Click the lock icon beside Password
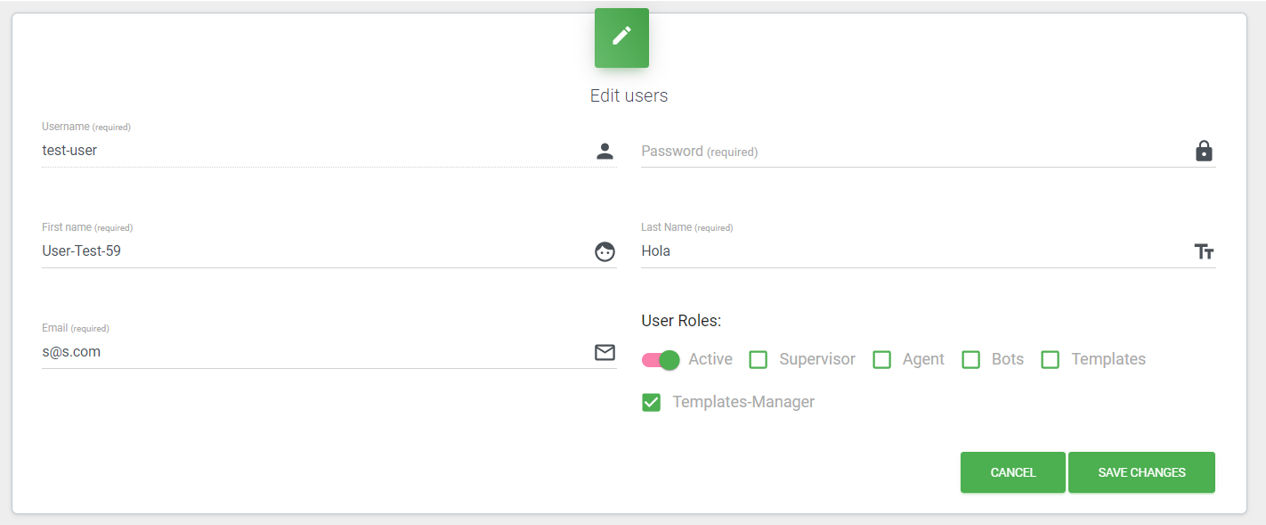The height and width of the screenshot is (525, 1266). [x=1204, y=151]
